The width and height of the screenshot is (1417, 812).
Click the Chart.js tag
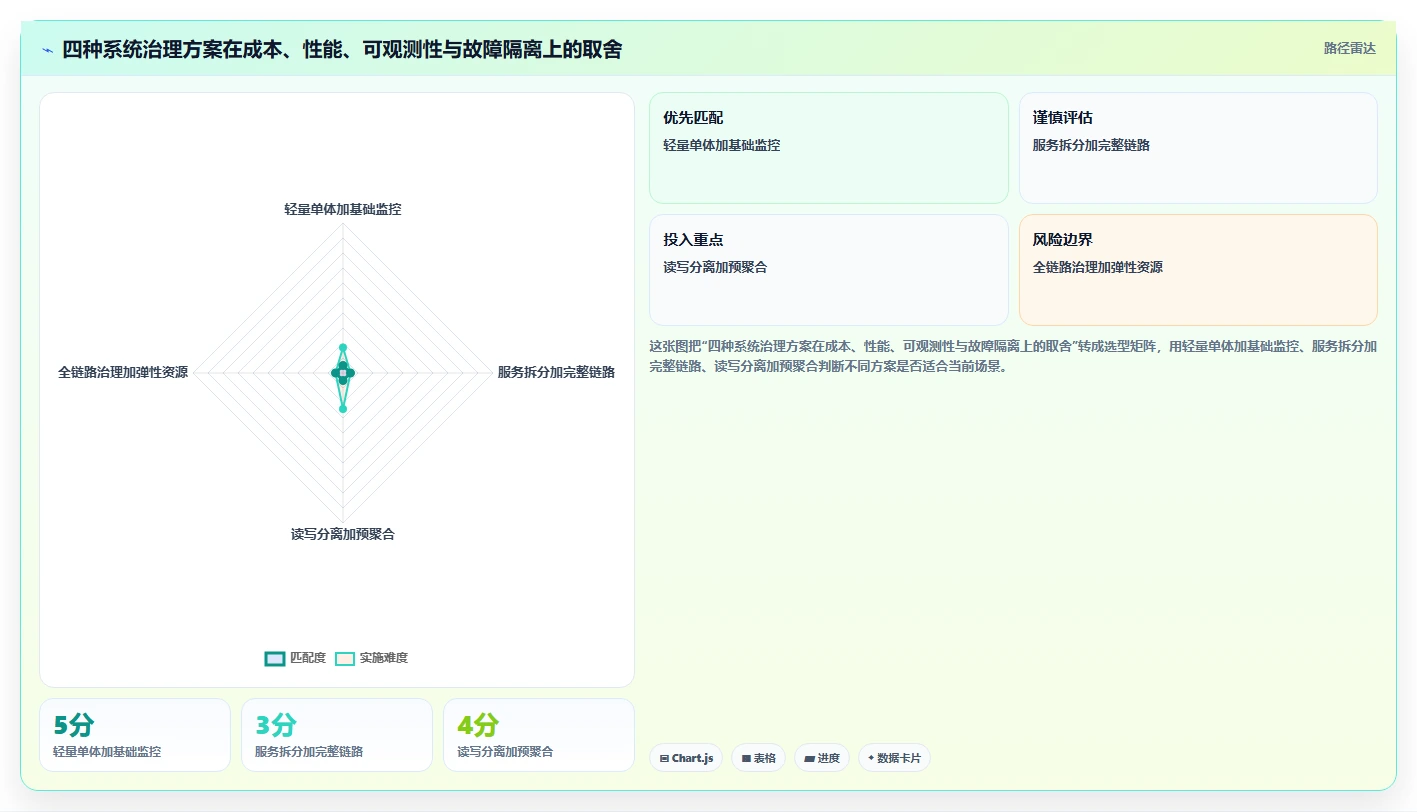[x=686, y=758]
